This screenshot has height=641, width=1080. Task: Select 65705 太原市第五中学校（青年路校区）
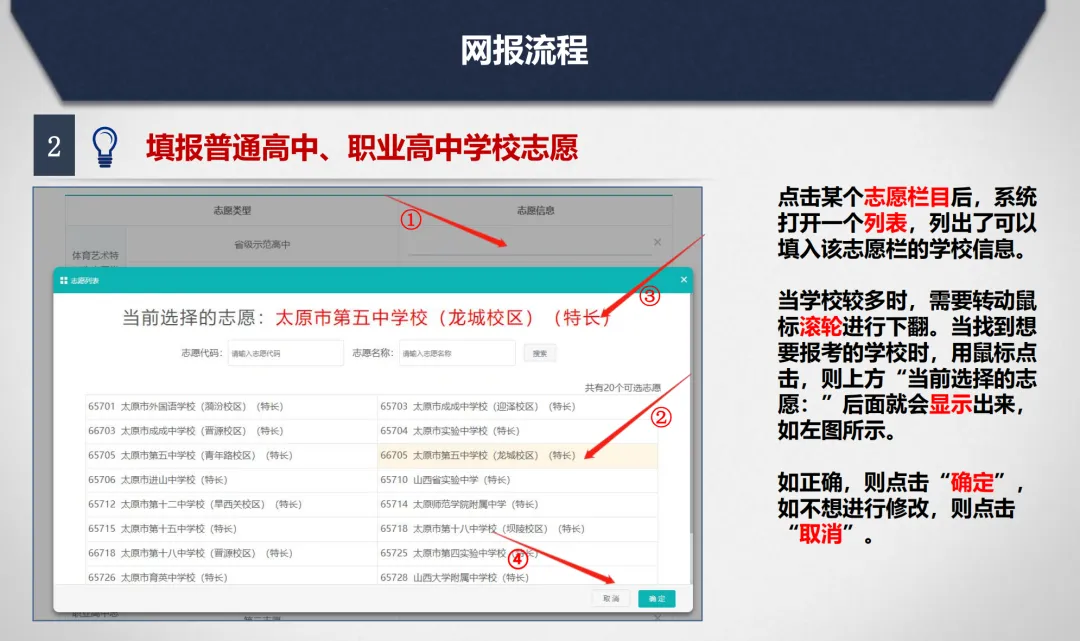coord(231,456)
